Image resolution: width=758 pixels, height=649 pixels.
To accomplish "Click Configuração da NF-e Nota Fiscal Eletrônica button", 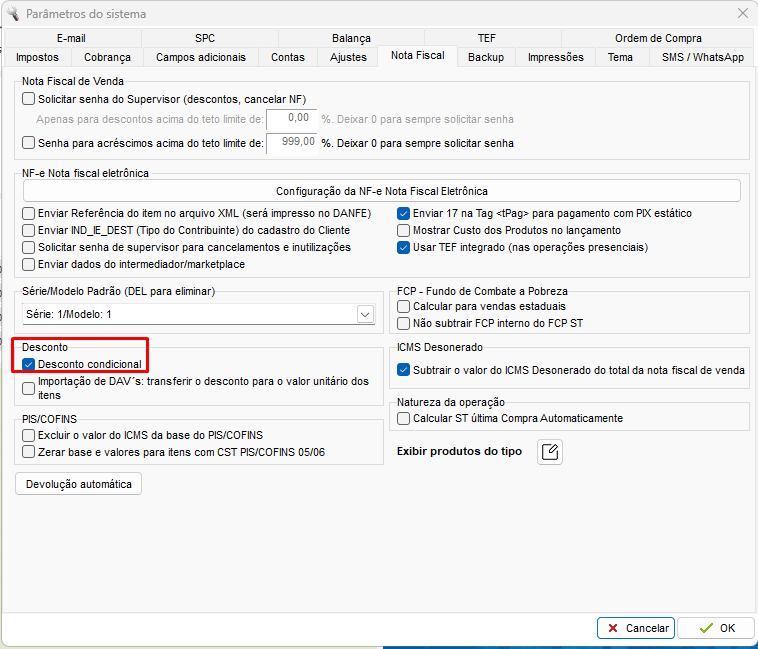I will pos(381,191).
